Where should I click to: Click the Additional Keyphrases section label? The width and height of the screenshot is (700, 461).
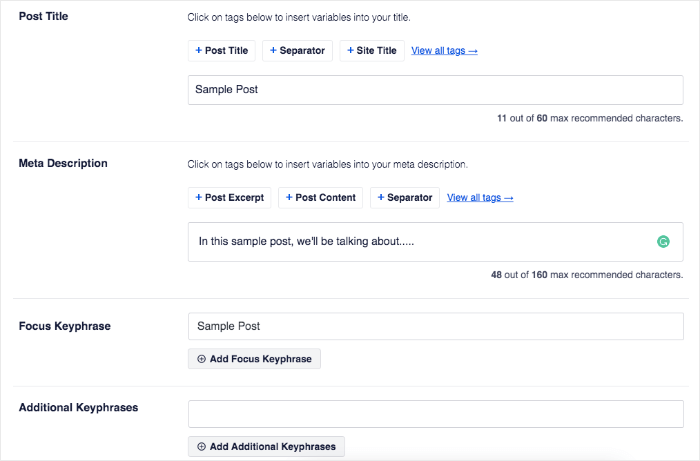(79, 407)
